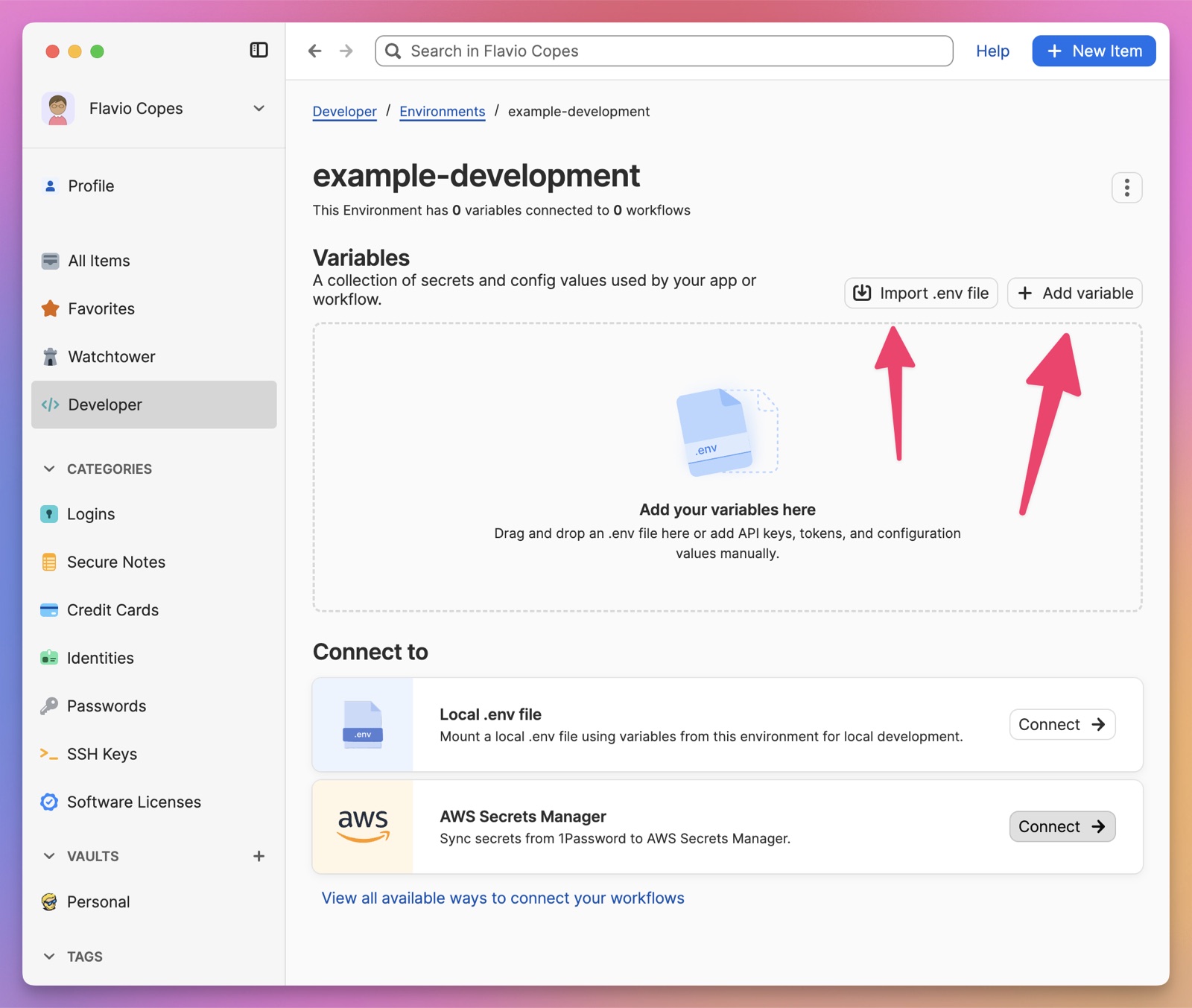This screenshot has height=1008, width=1192.
Task: Focus the Search in Flavio Copes field
Action: tap(664, 51)
